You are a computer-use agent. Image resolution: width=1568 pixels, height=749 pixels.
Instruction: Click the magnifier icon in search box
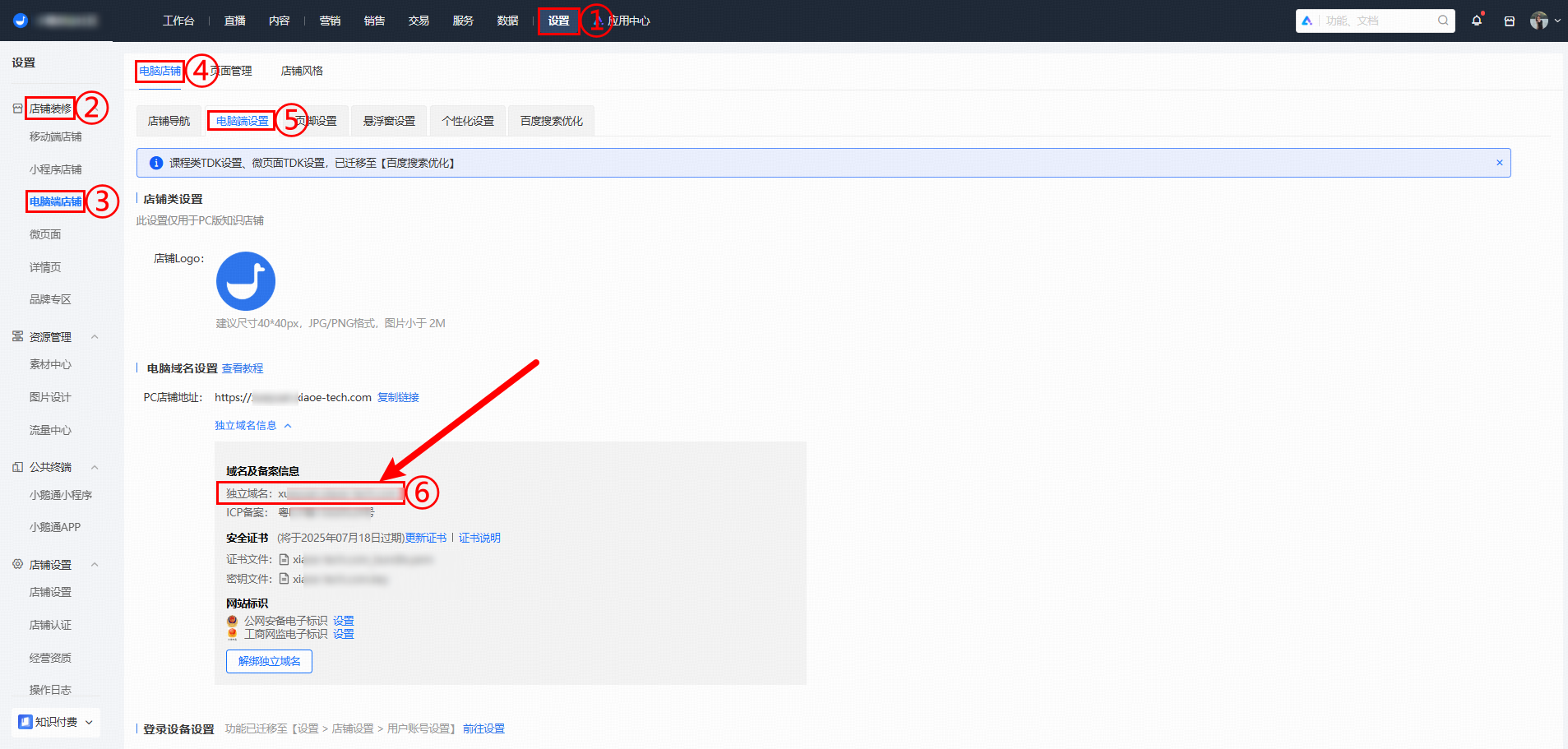point(1443,21)
